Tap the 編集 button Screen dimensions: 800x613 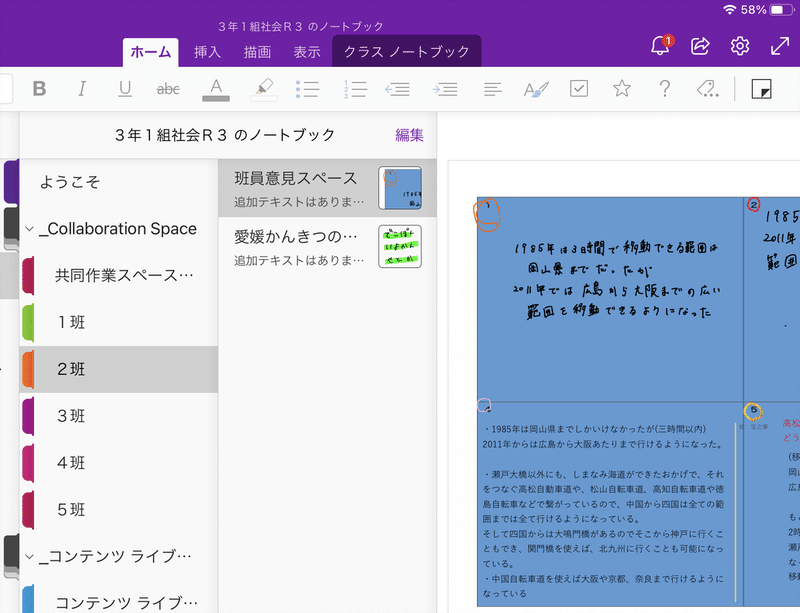click(x=409, y=135)
